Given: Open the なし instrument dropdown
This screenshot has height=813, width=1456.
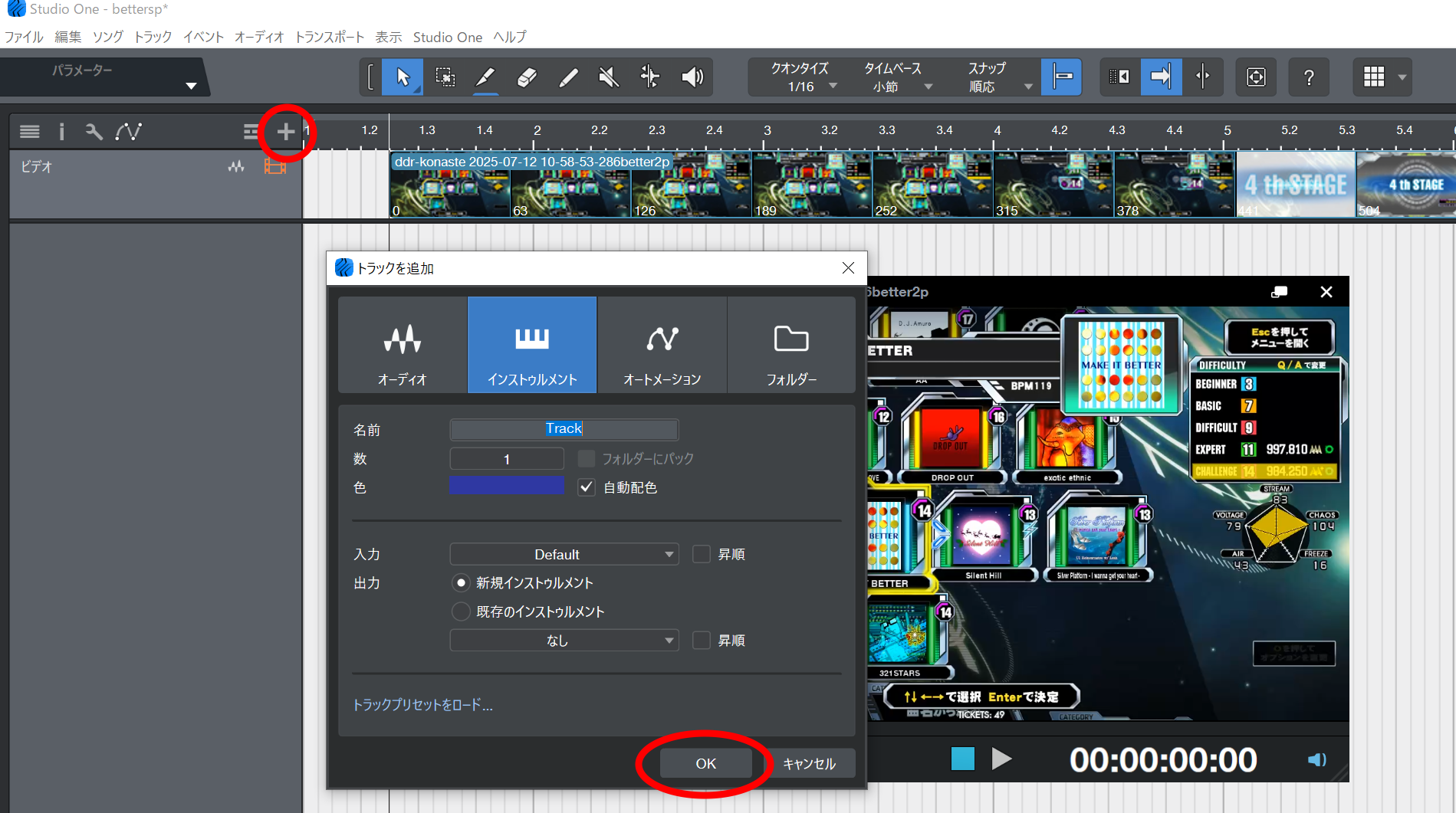Looking at the screenshot, I should [x=564, y=641].
